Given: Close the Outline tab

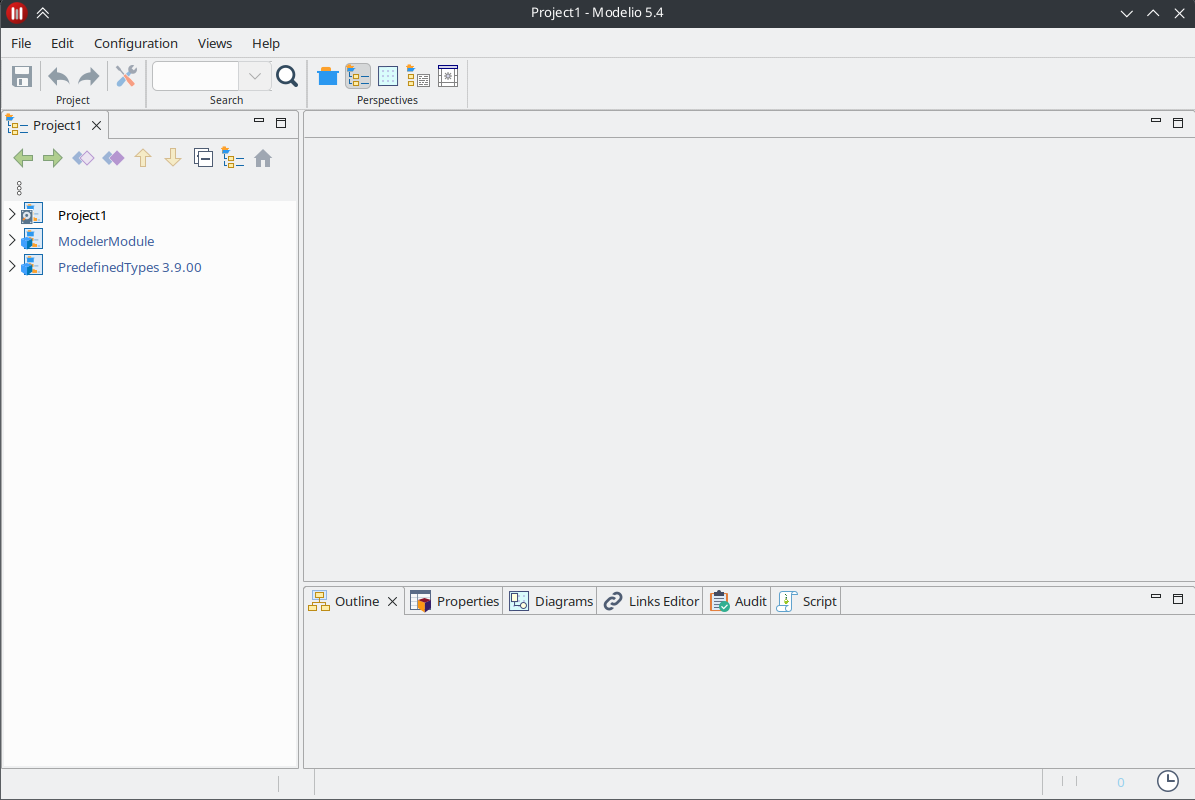Looking at the screenshot, I should (392, 602).
